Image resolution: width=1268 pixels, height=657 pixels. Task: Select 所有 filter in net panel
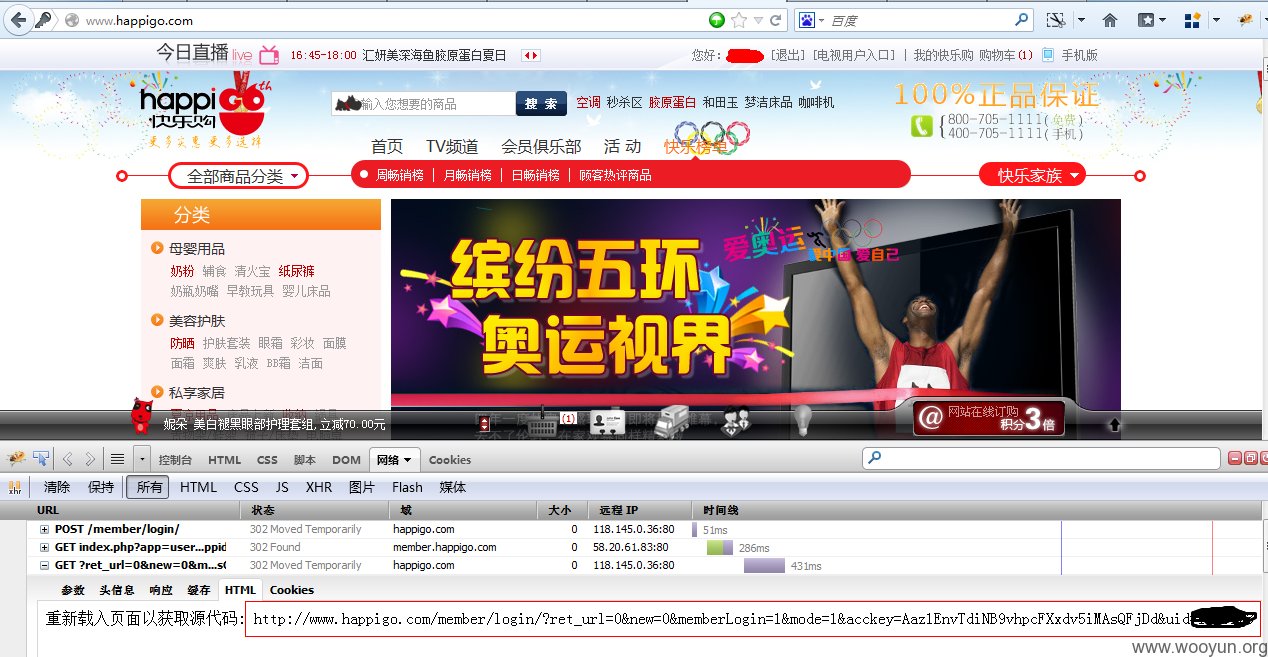coord(148,487)
